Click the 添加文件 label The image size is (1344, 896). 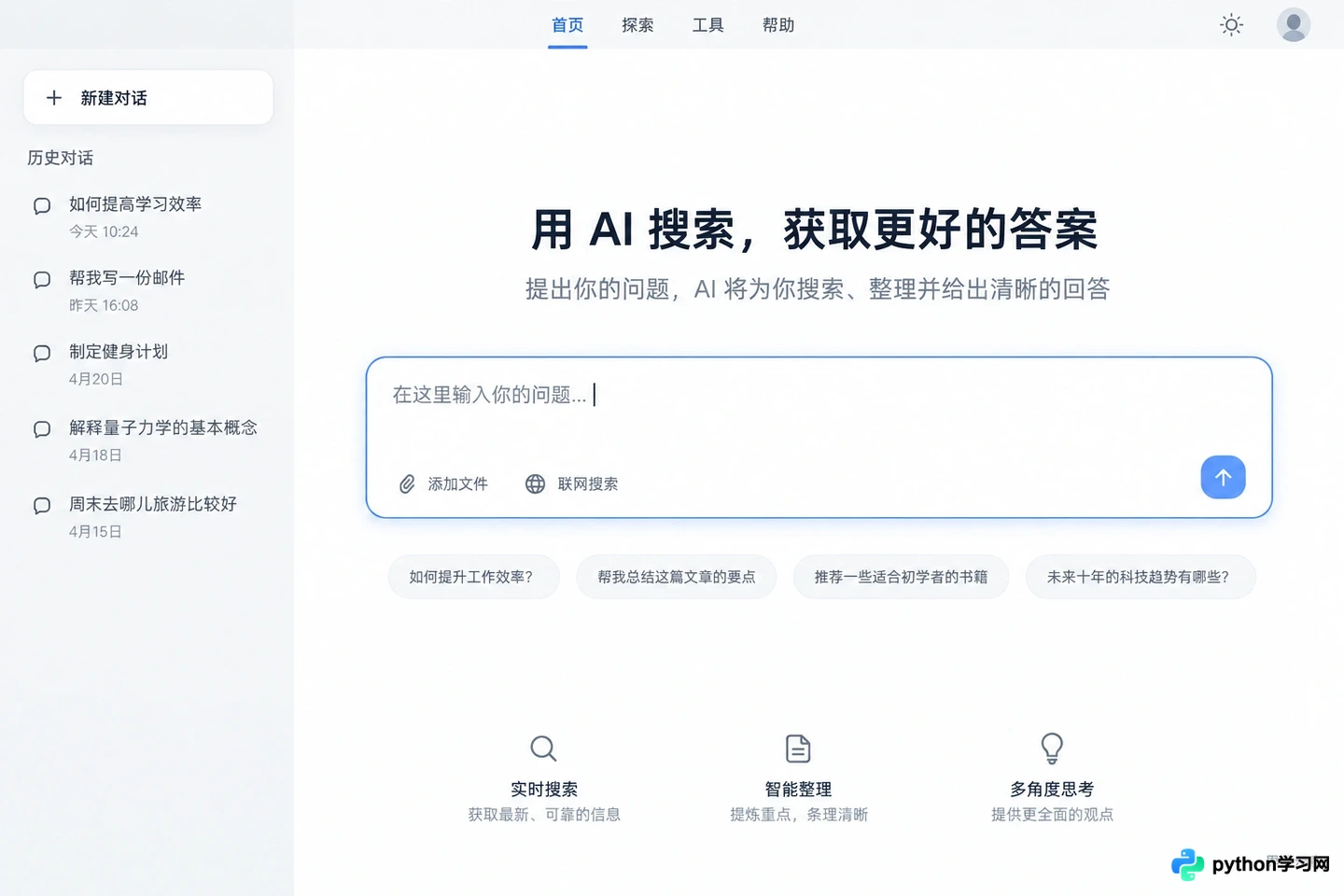click(457, 484)
